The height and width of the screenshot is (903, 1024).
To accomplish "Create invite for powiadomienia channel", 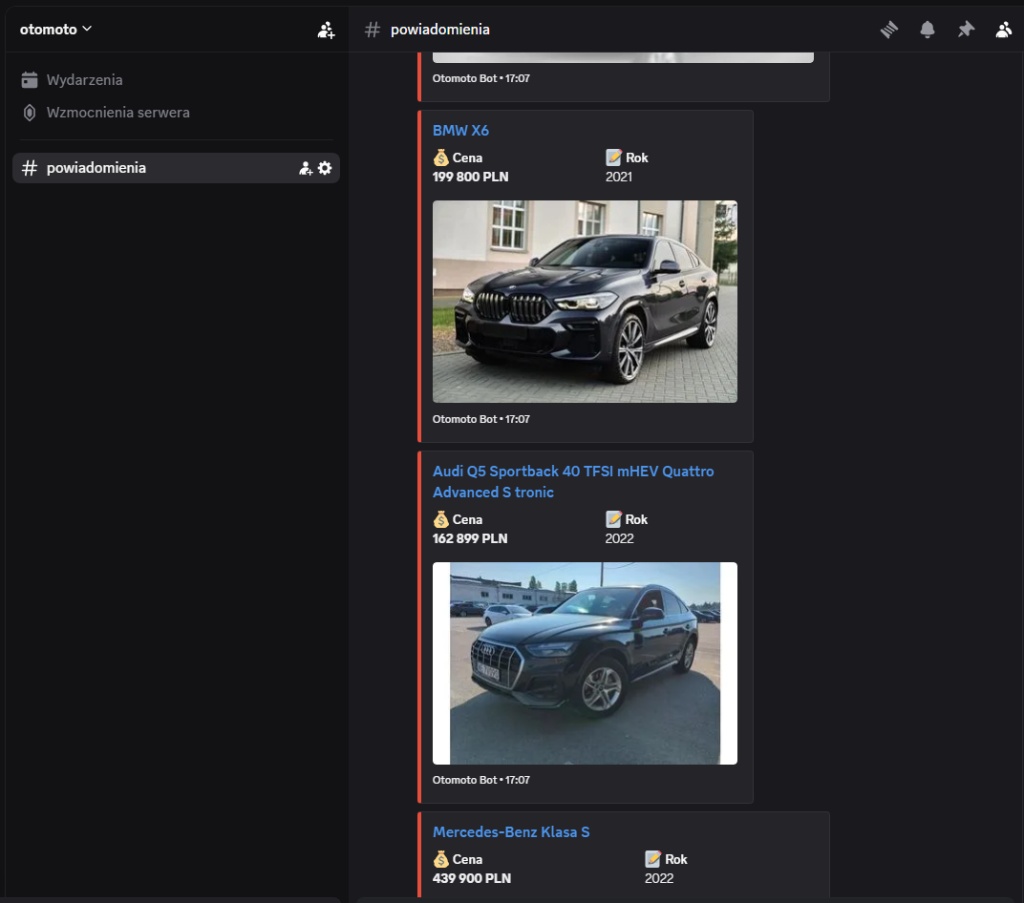I will click(305, 168).
